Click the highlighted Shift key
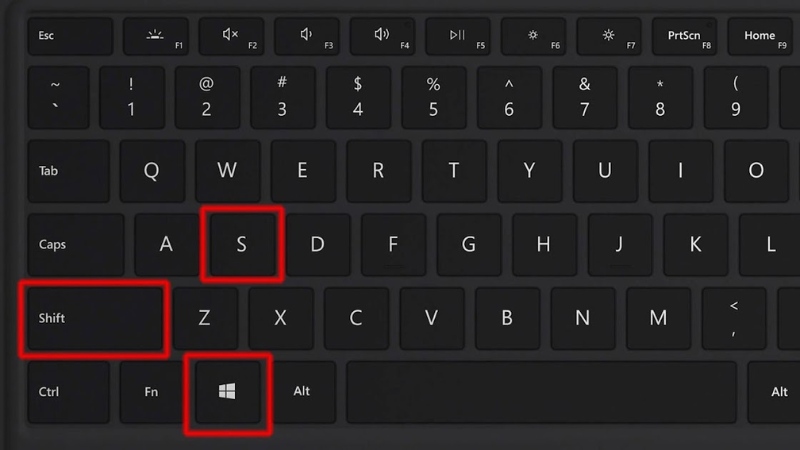The image size is (800, 450). 95,318
